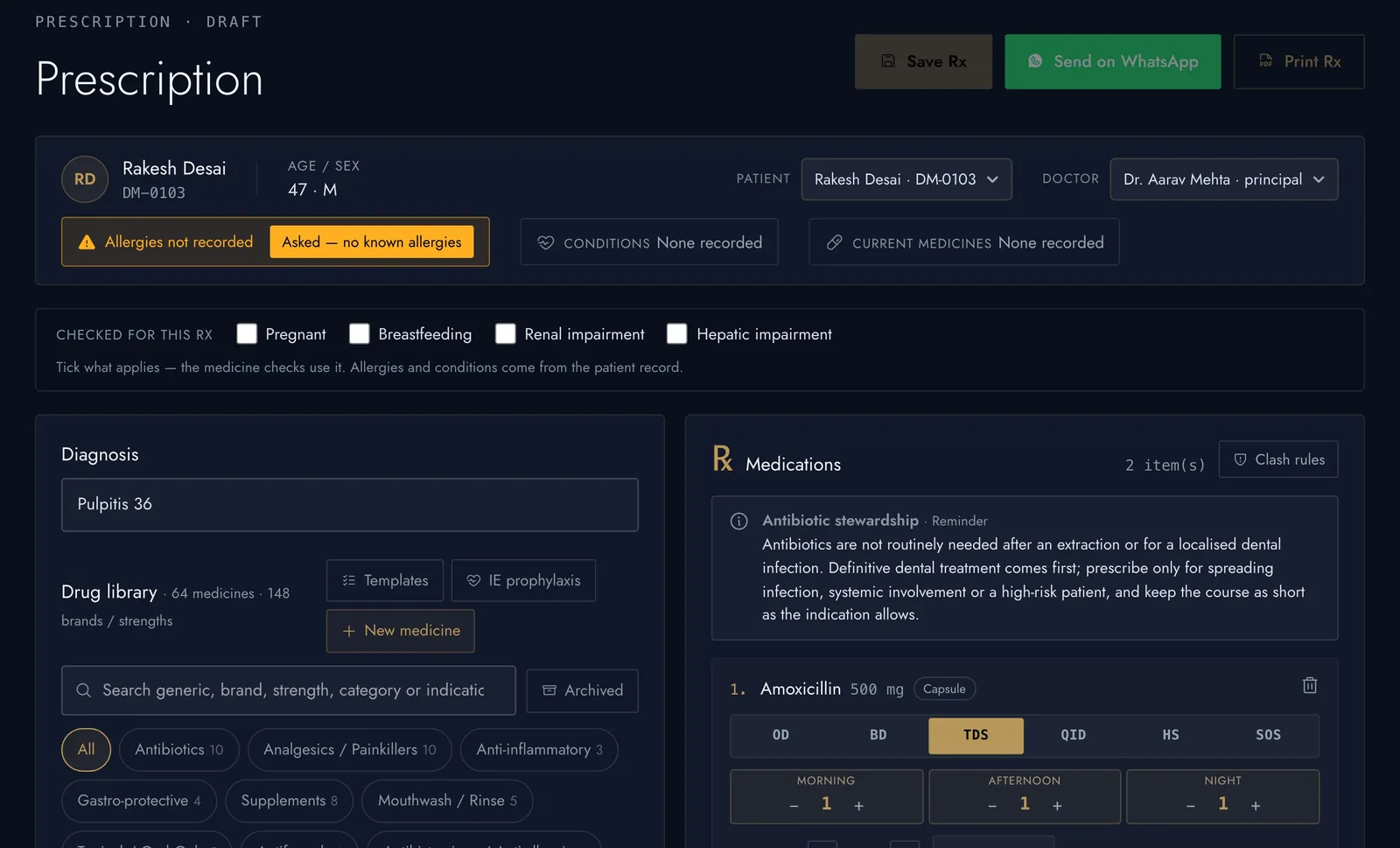Screen dimensions: 1400x848
Task: Open prescription Templates
Action: click(x=385, y=580)
